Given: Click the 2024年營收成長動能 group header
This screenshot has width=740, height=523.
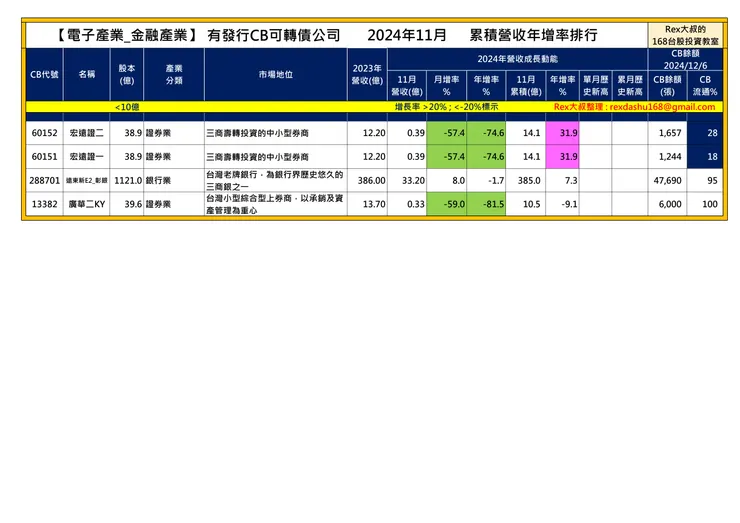Looking at the screenshot, I should (x=517, y=59).
